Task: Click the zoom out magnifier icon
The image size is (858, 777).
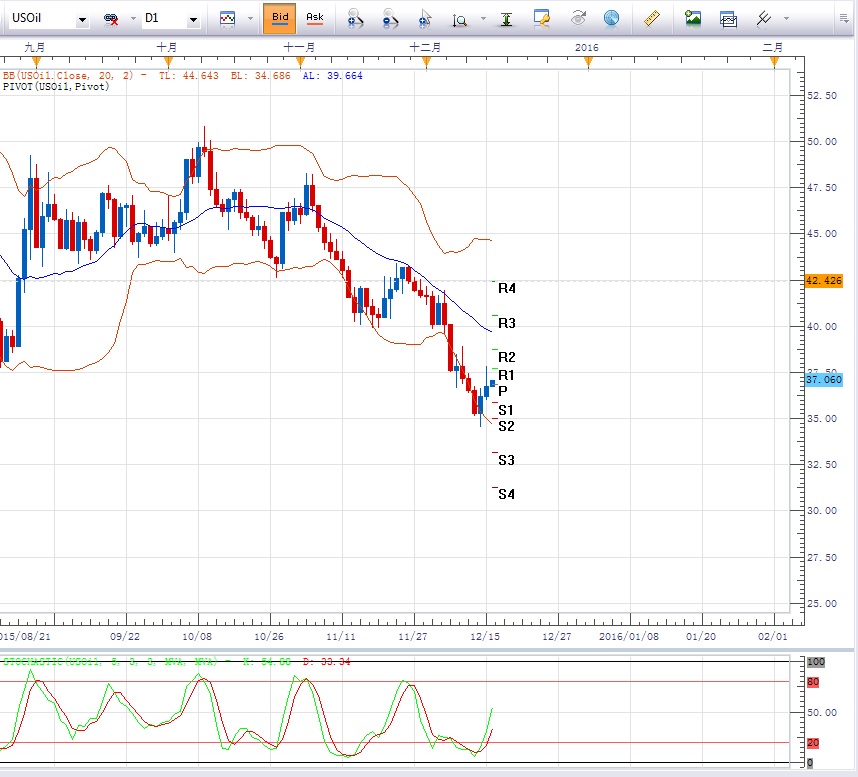Action: coord(389,18)
